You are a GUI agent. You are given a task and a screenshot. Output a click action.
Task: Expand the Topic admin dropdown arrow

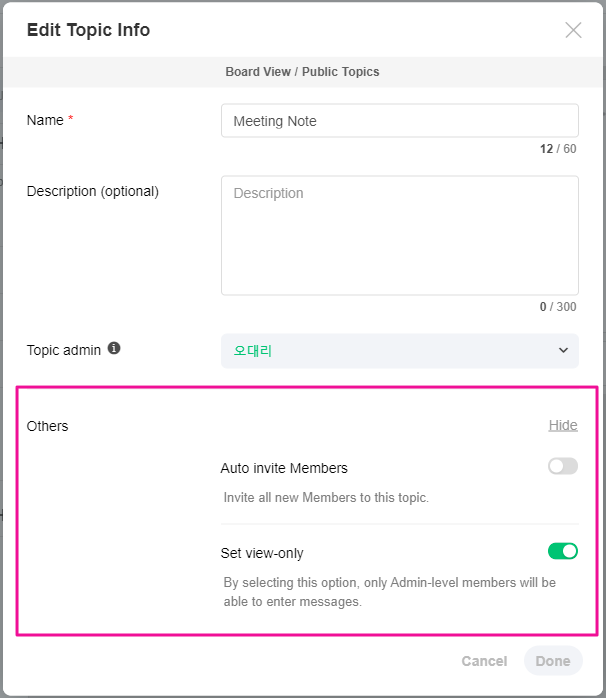[x=563, y=350]
